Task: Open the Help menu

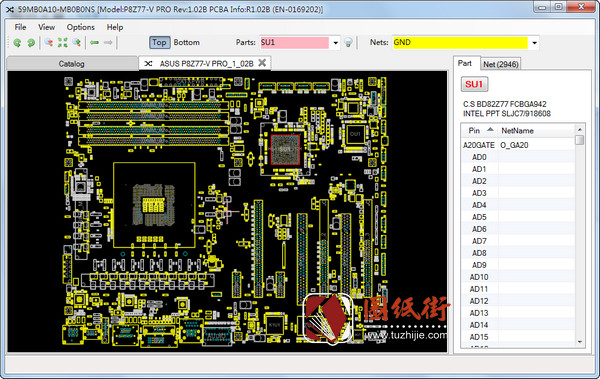Action: pyautogui.click(x=115, y=27)
